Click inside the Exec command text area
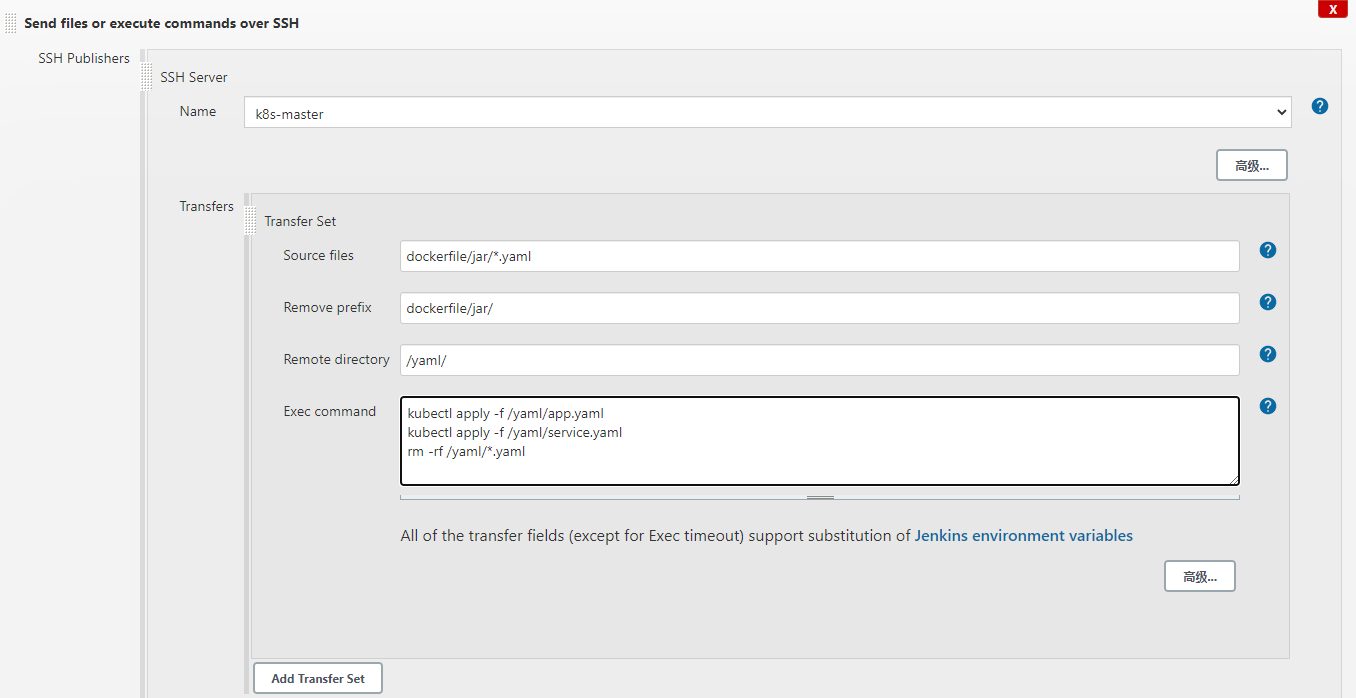 tap(819, 440)
